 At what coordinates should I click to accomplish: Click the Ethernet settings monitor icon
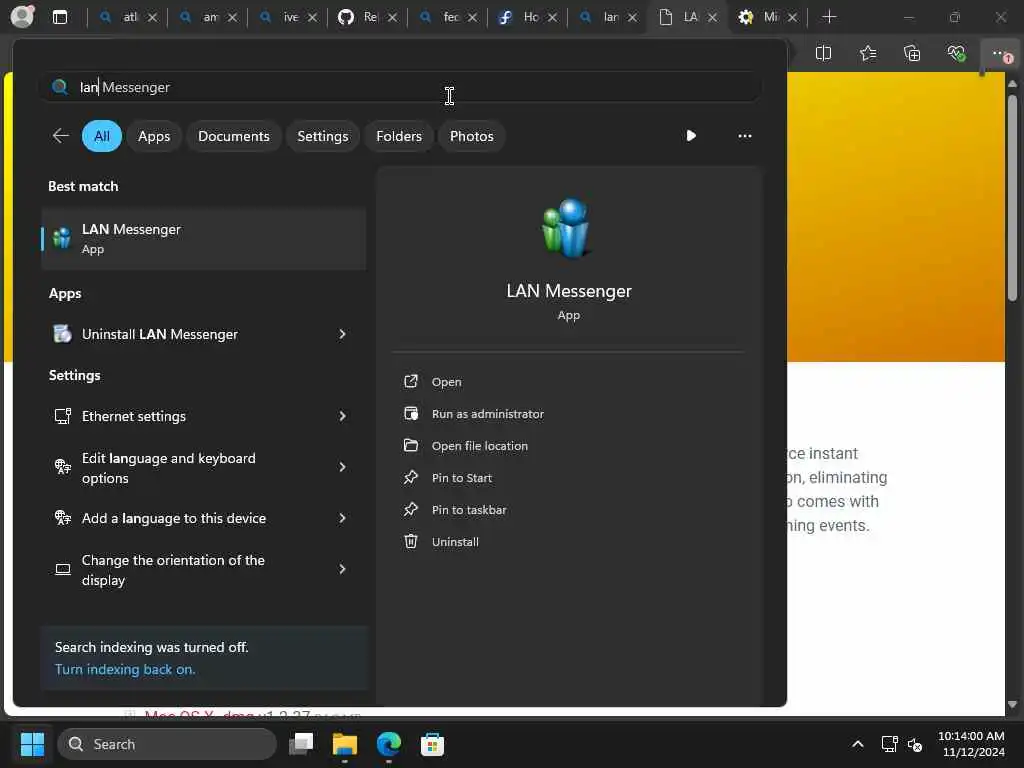tap(63, 416)
